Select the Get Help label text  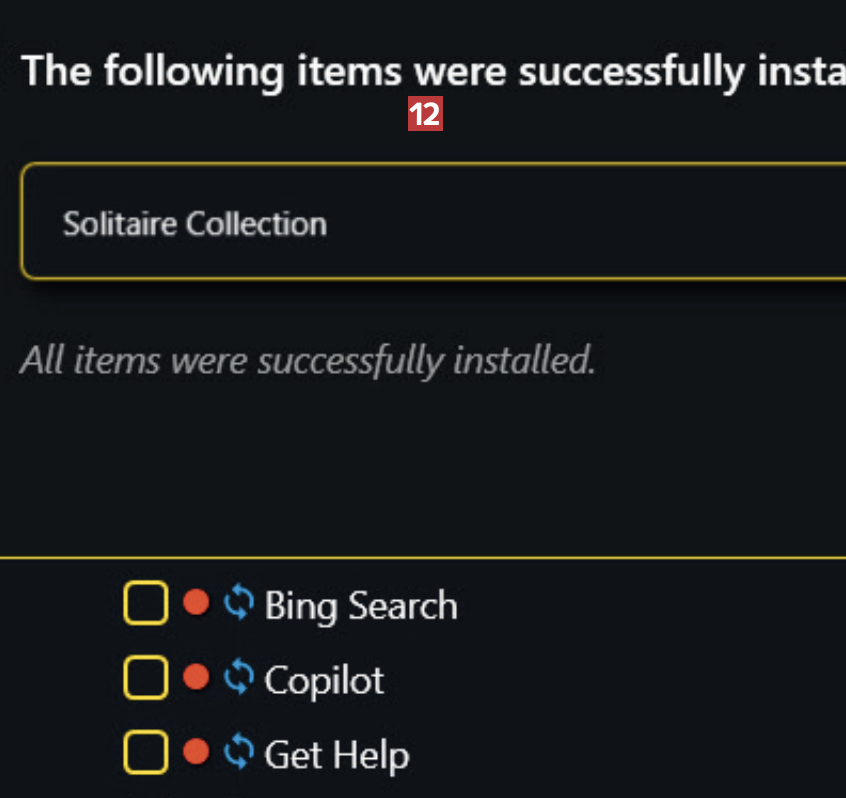(x=336, y=755)
